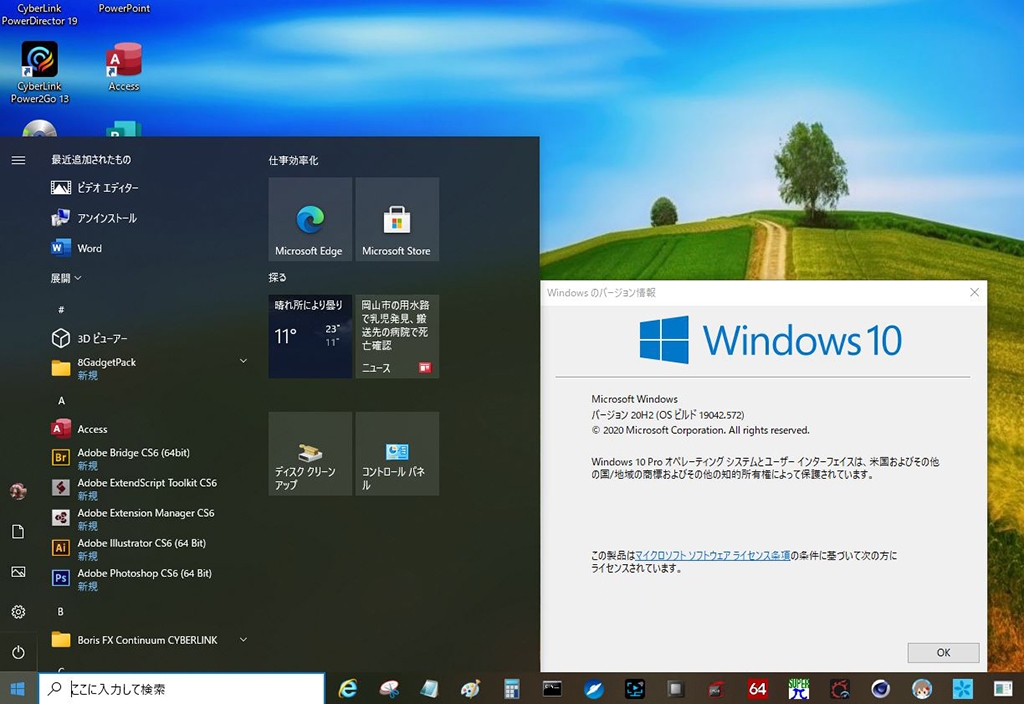
Task: Close the Windows のバージョン情報 dialog
Action: (x=974, y=293)
